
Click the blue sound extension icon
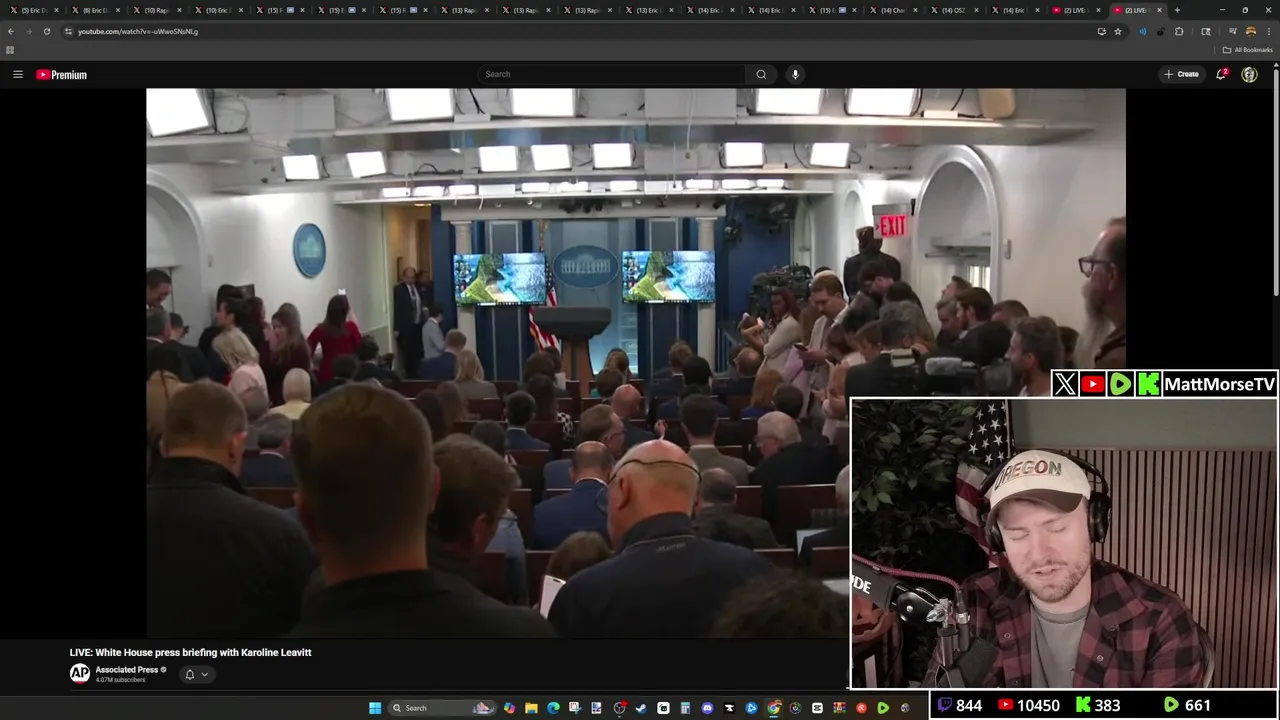[1143, 31]
